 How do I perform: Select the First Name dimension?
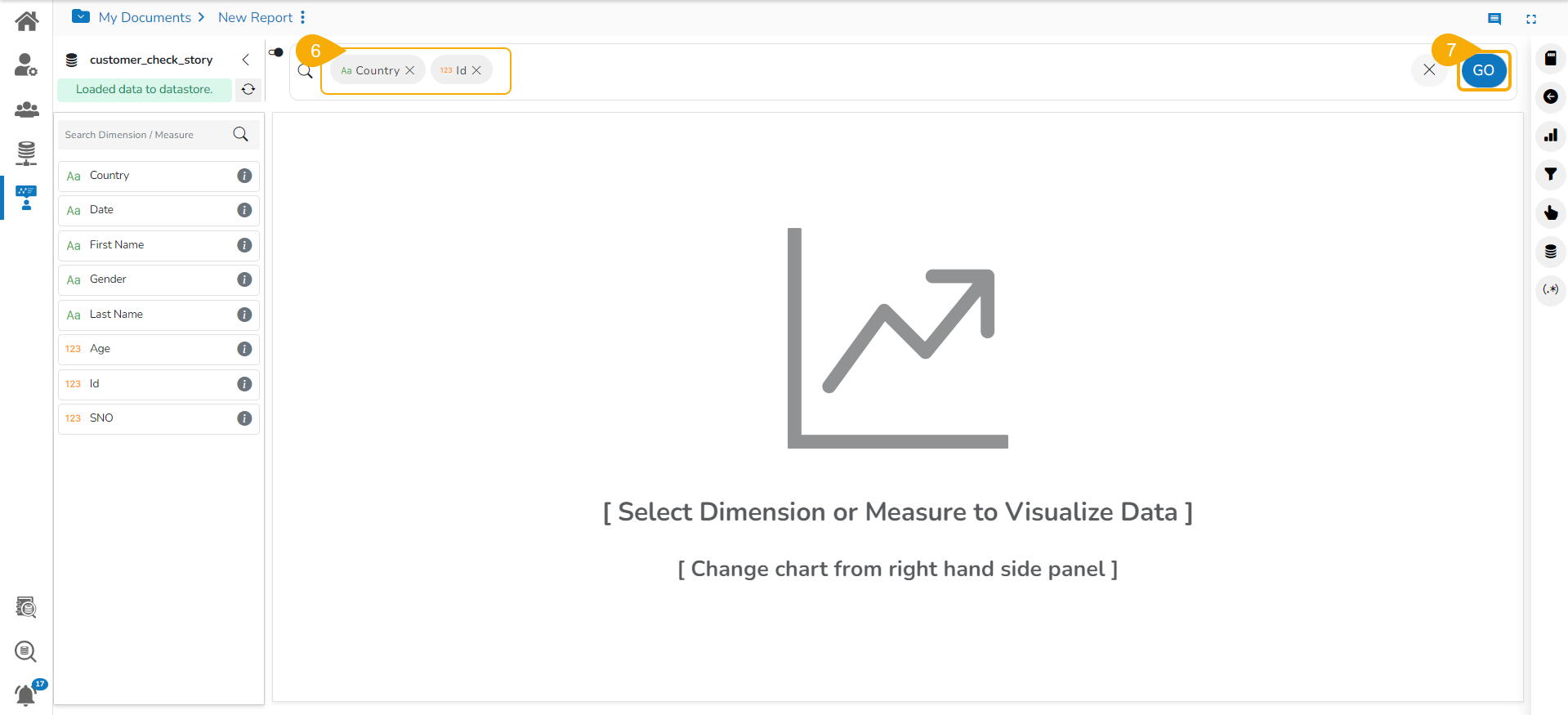117,245
